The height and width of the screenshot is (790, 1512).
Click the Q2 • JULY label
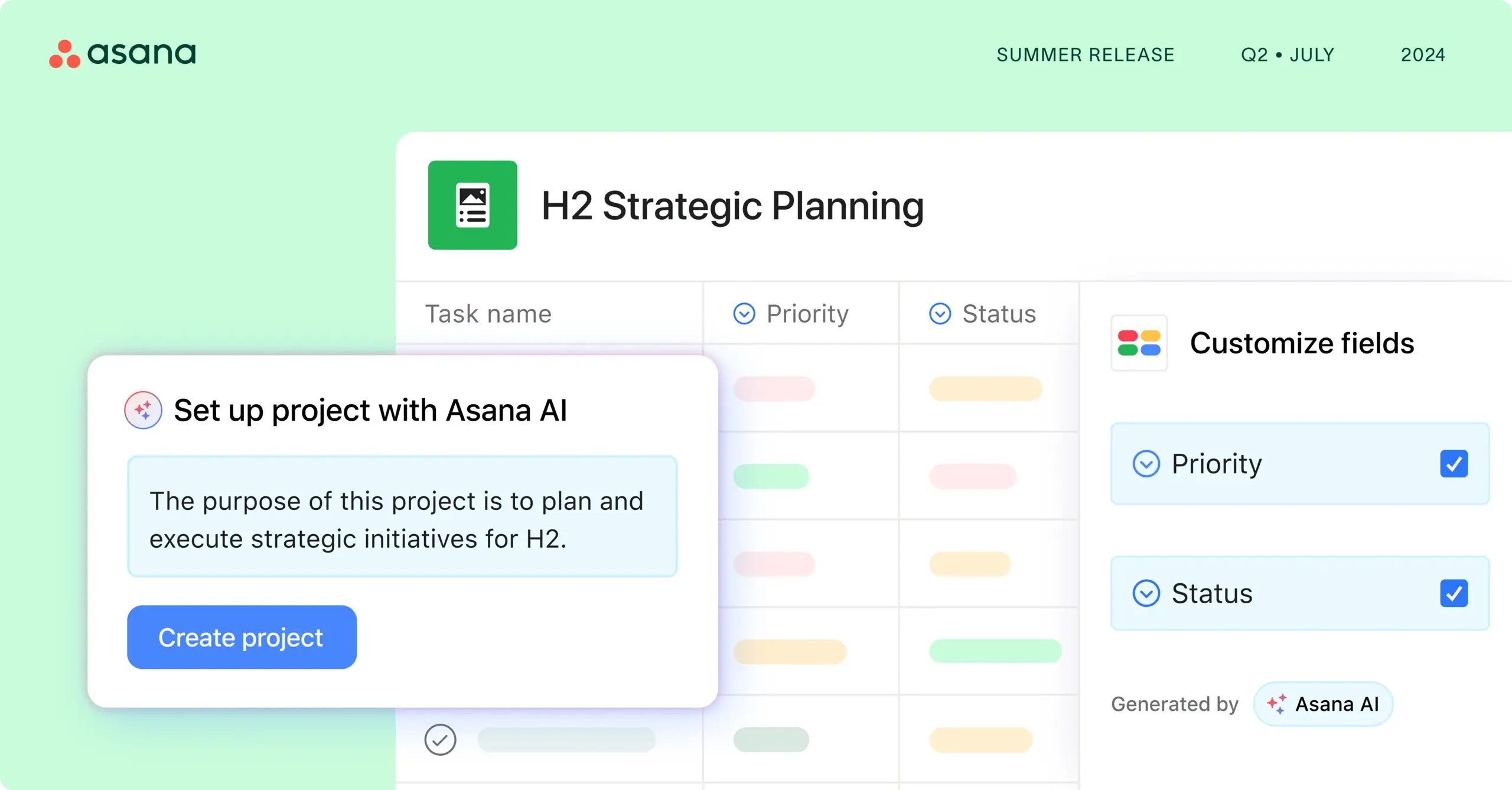[1288, 54]
